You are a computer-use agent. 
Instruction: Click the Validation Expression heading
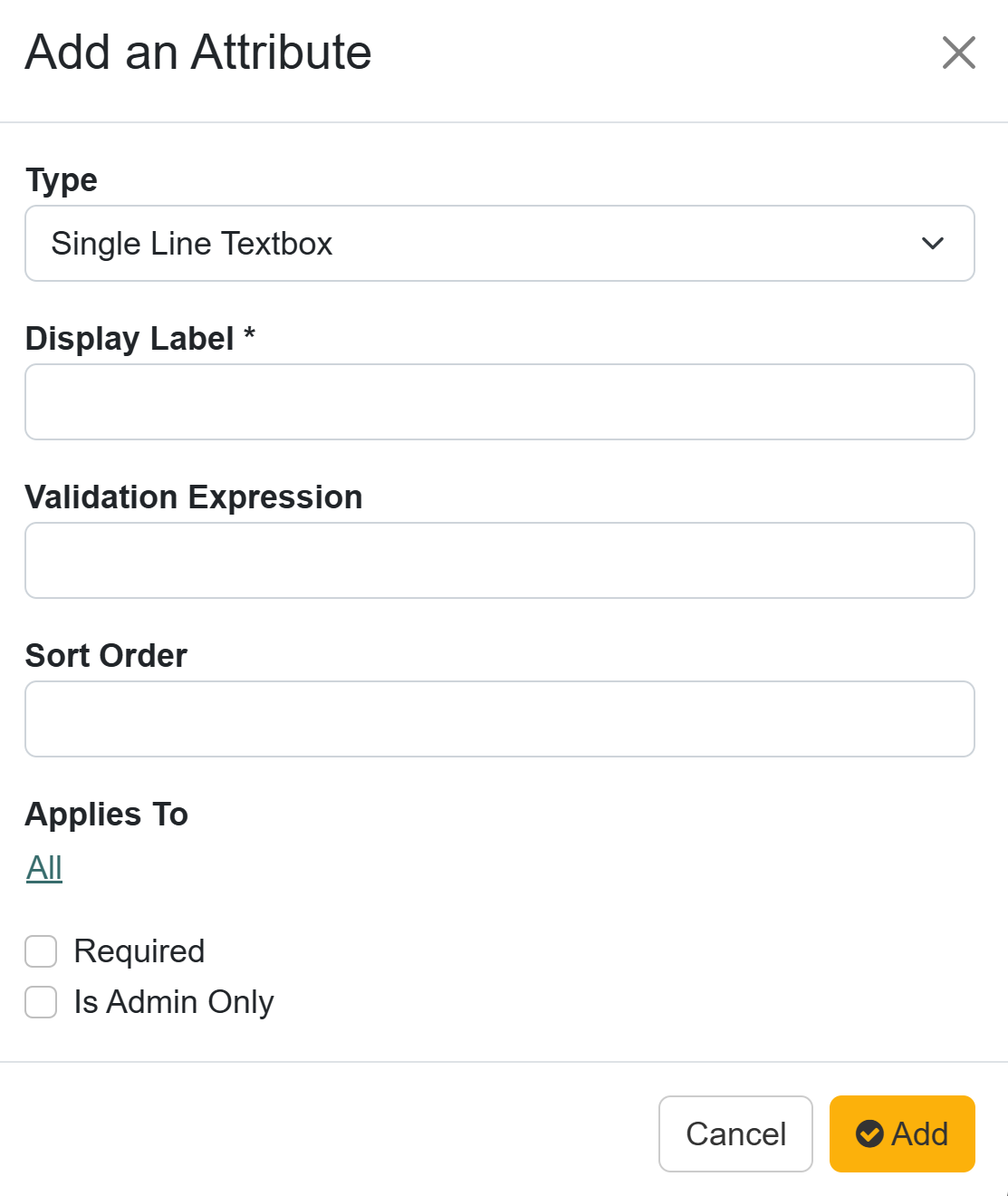(194, 497)
